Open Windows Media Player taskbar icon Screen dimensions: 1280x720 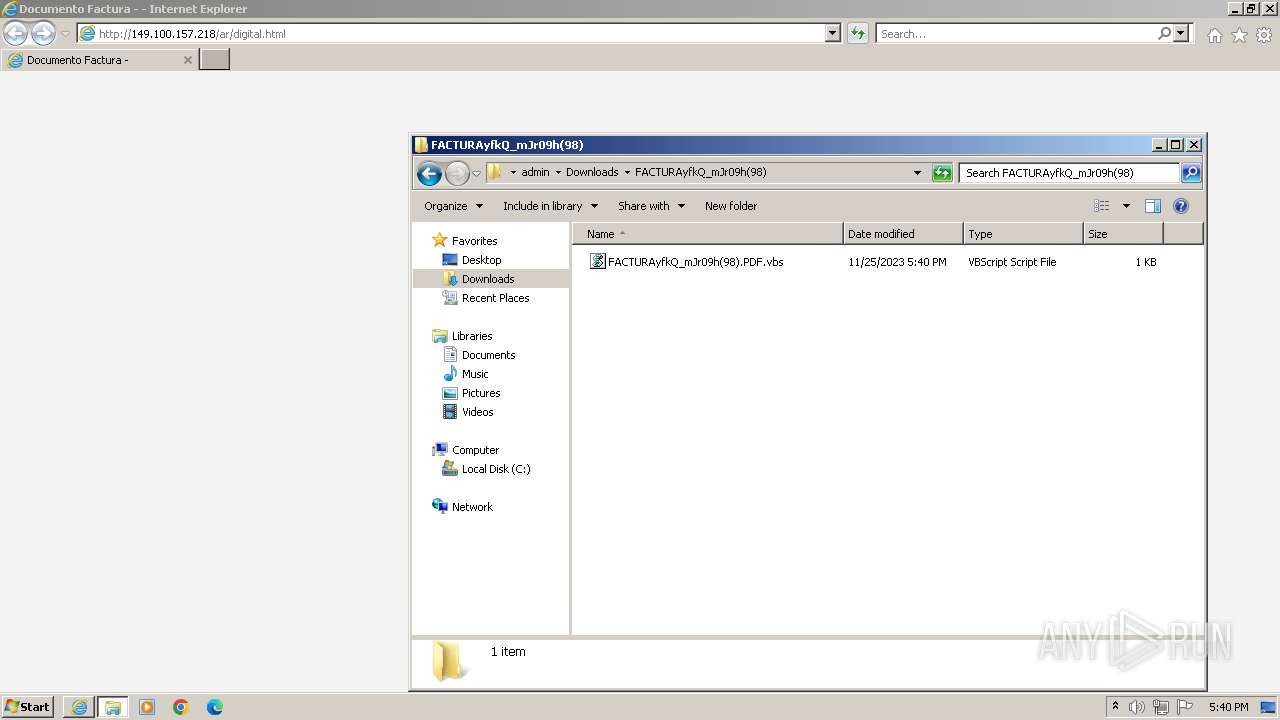(147, 707)
